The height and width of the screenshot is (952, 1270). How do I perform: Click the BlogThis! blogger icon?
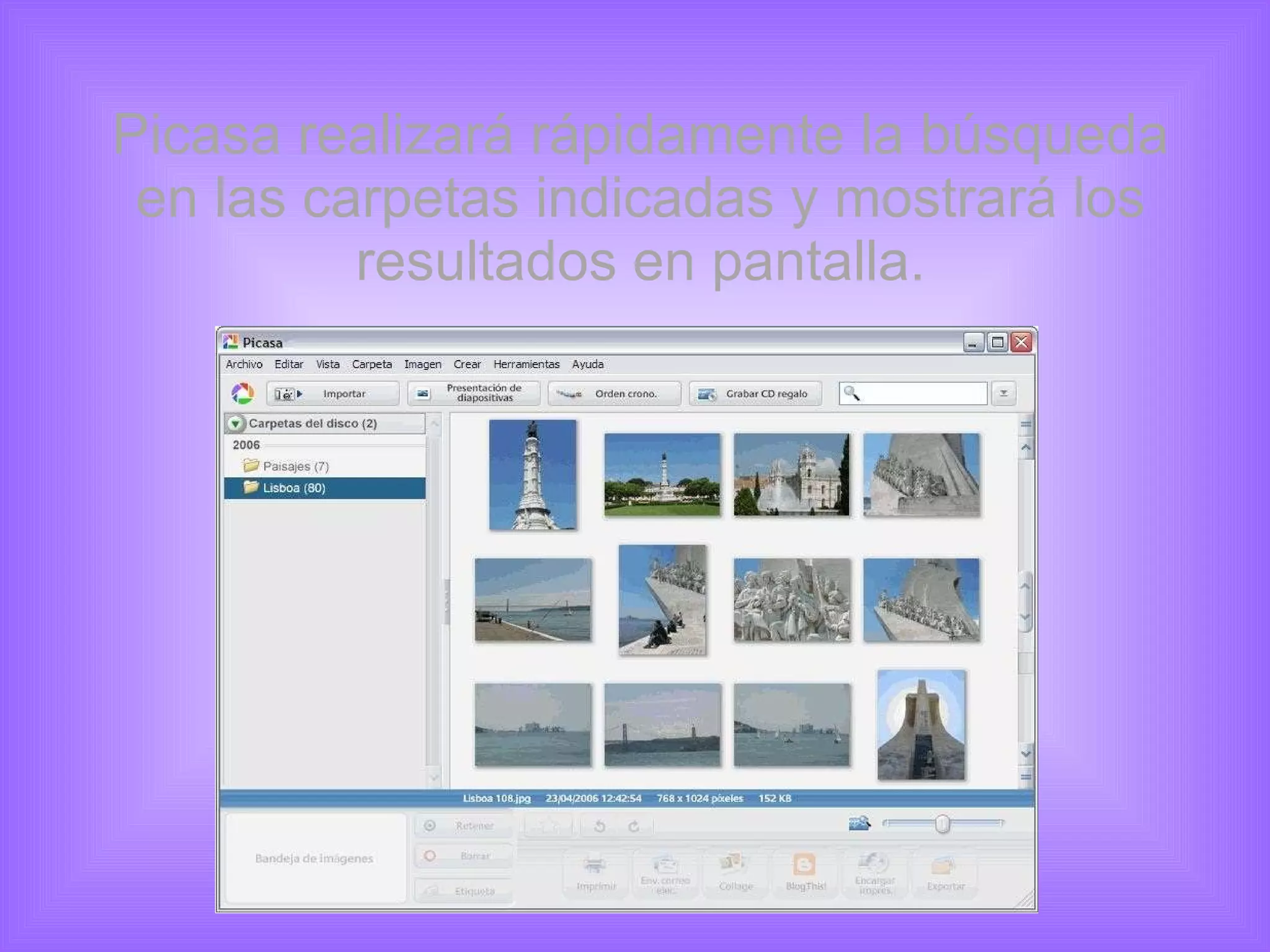[x=804, y=865]
